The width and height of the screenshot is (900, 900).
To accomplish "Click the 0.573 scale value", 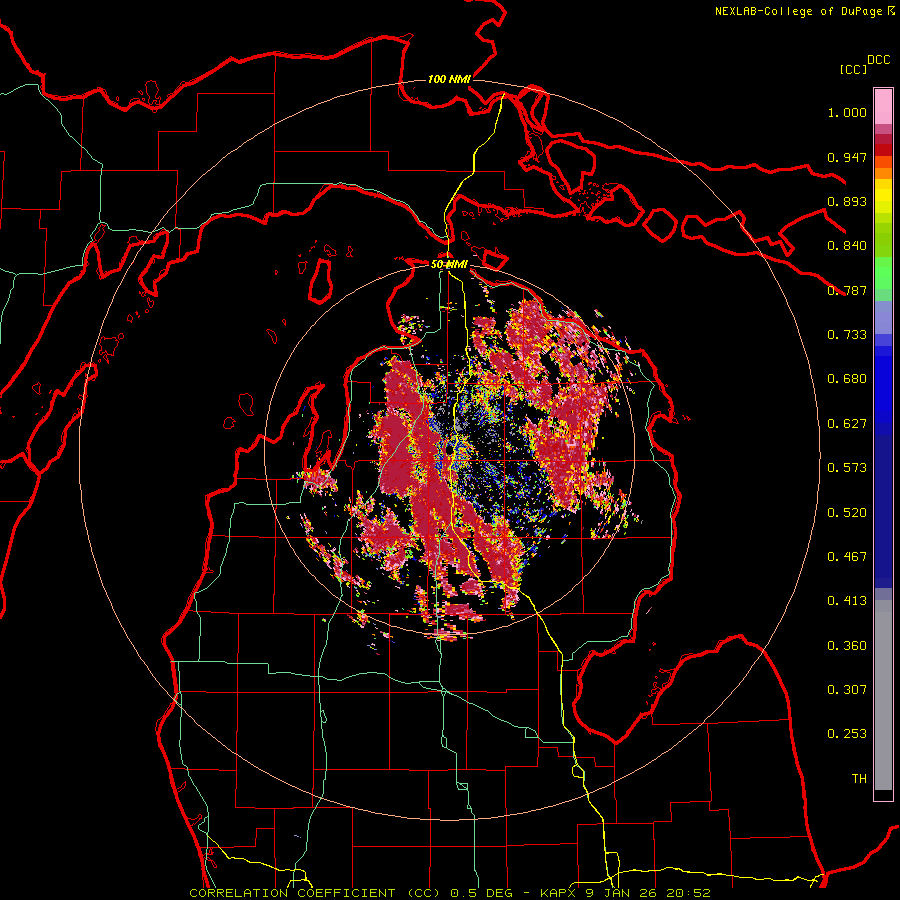I will pyautogui.click(x=847, y=468).
